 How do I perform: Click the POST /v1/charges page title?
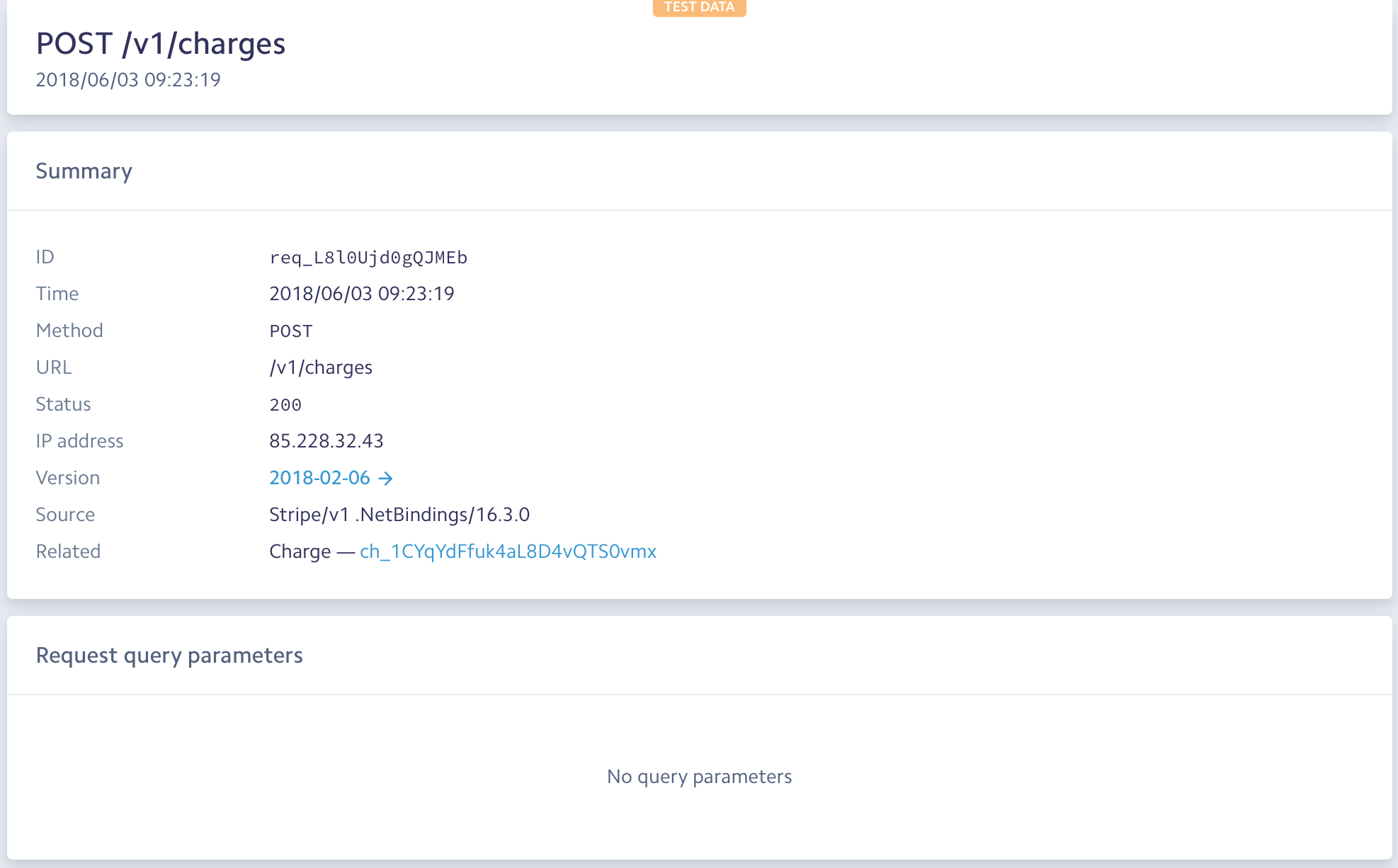161,43
